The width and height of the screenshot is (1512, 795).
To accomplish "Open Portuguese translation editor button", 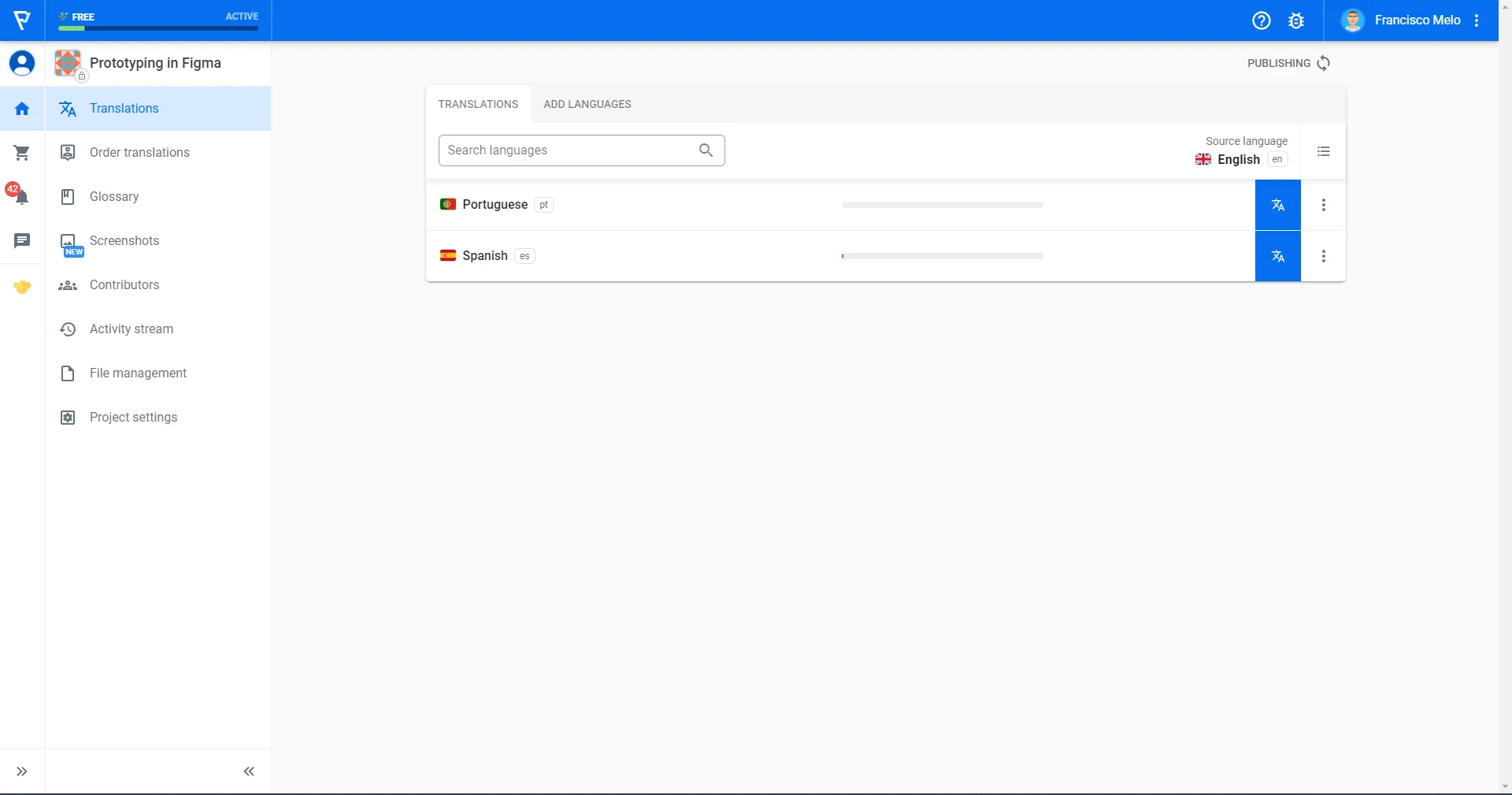I will pos(1277,205).
